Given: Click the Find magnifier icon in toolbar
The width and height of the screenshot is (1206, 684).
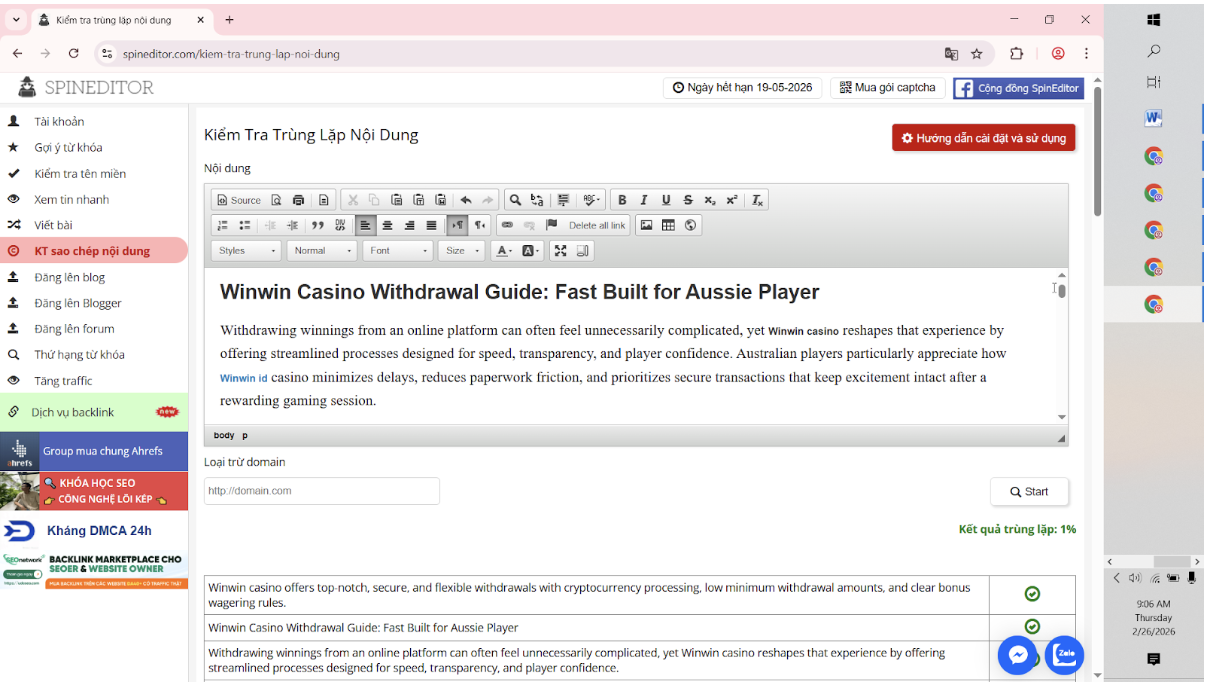Looking at the screenshot, I should tap(515, 200).
